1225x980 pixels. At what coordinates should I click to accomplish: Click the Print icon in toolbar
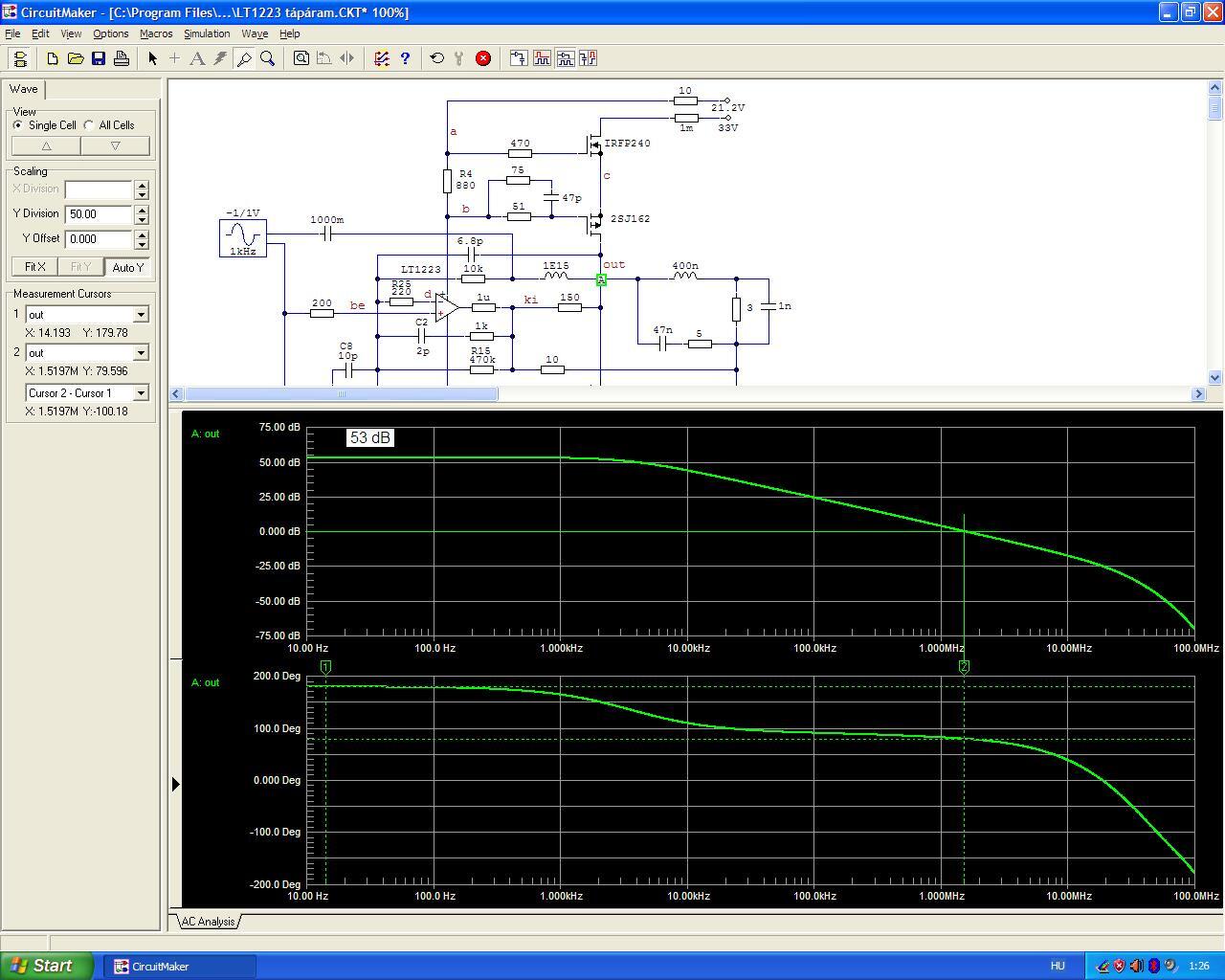122,58
